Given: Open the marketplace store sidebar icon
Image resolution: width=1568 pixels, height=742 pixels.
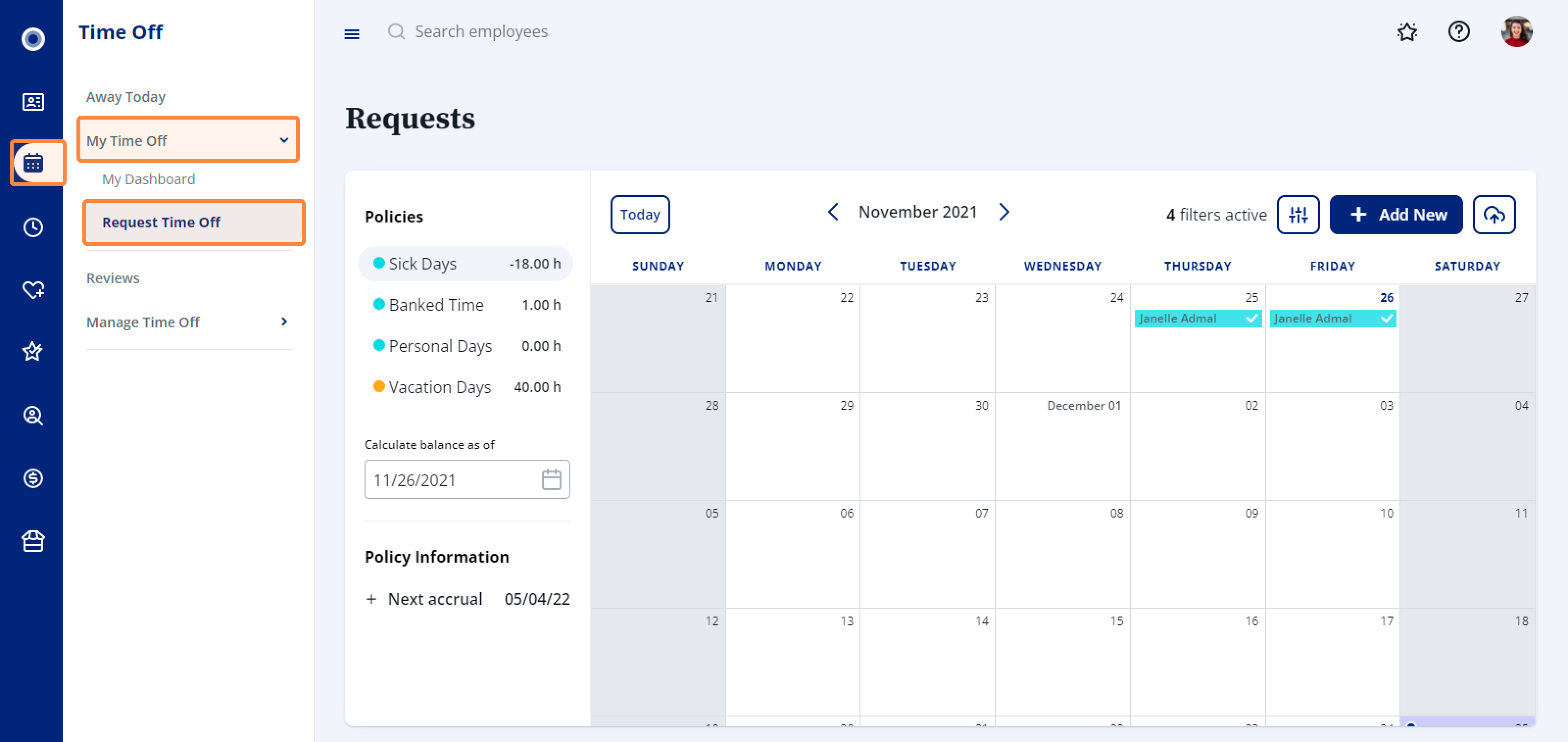Looking at the screenshot, I should 33,541.
